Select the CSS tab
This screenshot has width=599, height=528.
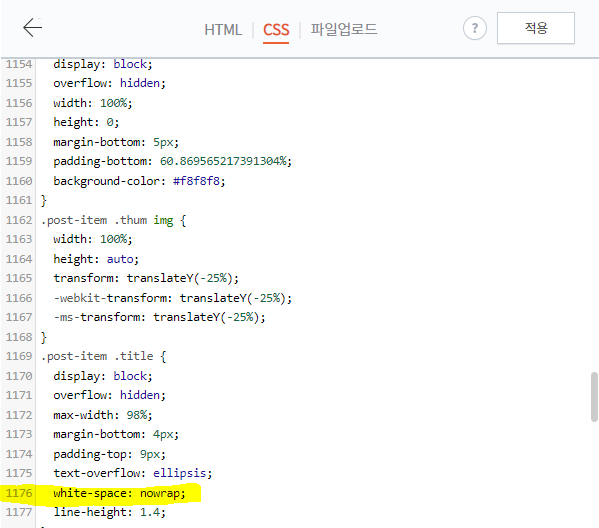coord(276,30)
